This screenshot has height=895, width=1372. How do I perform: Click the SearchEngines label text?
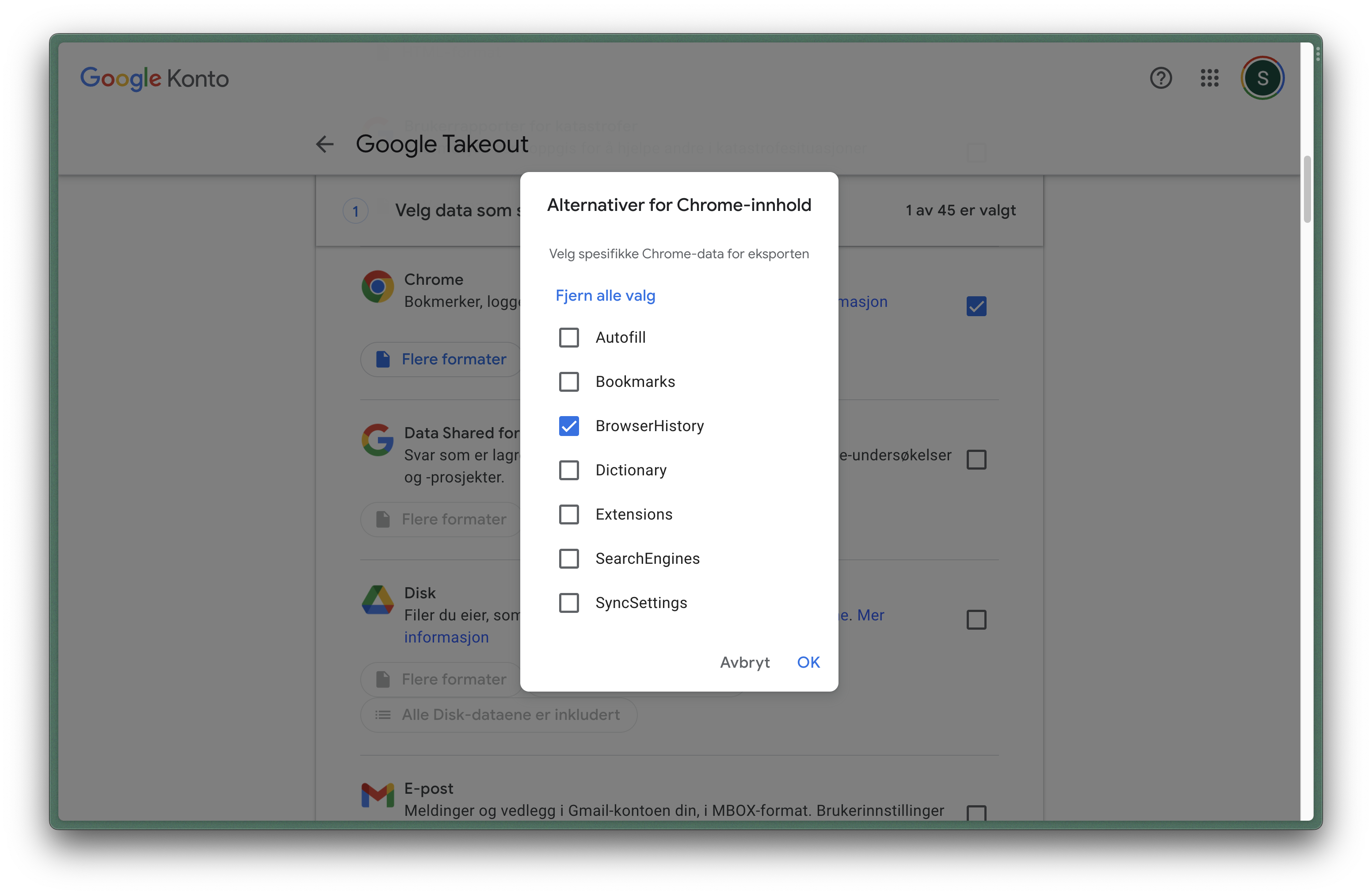(648, 559)
